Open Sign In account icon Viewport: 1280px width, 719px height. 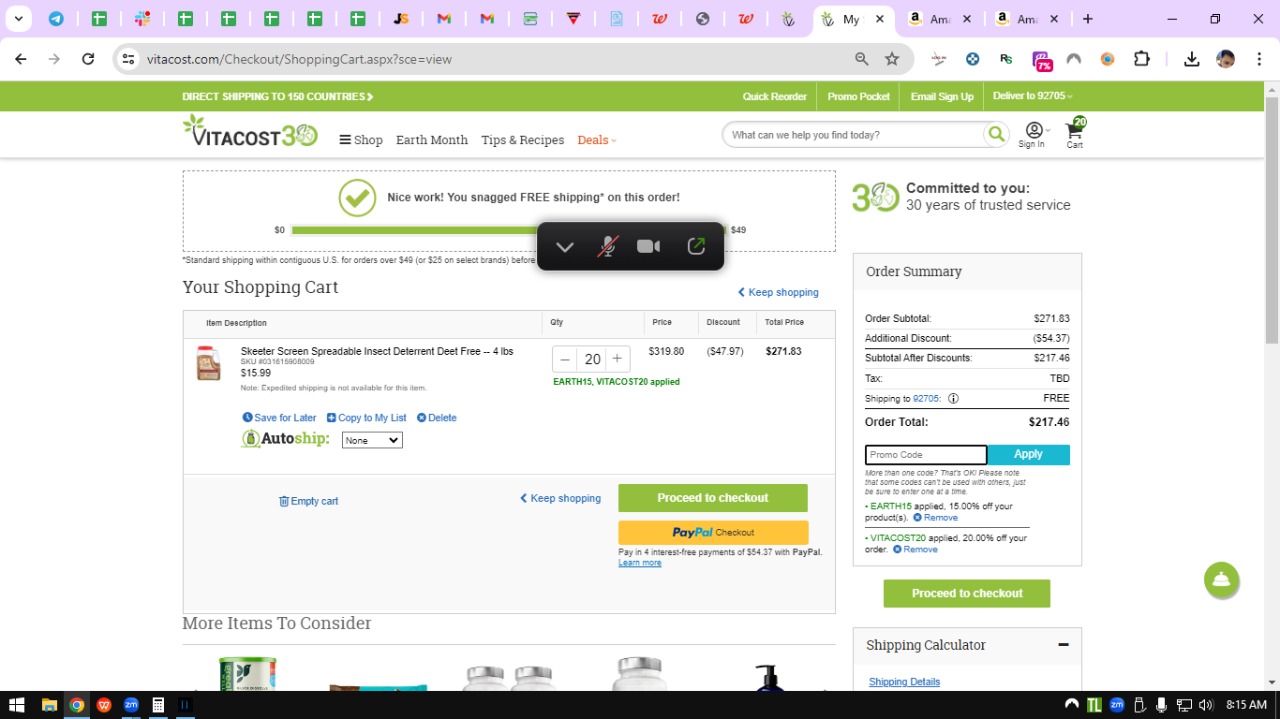coord(1032,135)
